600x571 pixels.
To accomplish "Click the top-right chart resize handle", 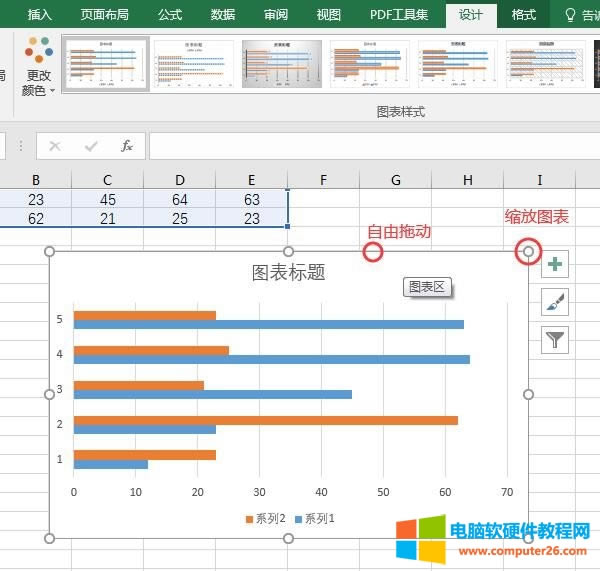I will [x=528, y=252].
